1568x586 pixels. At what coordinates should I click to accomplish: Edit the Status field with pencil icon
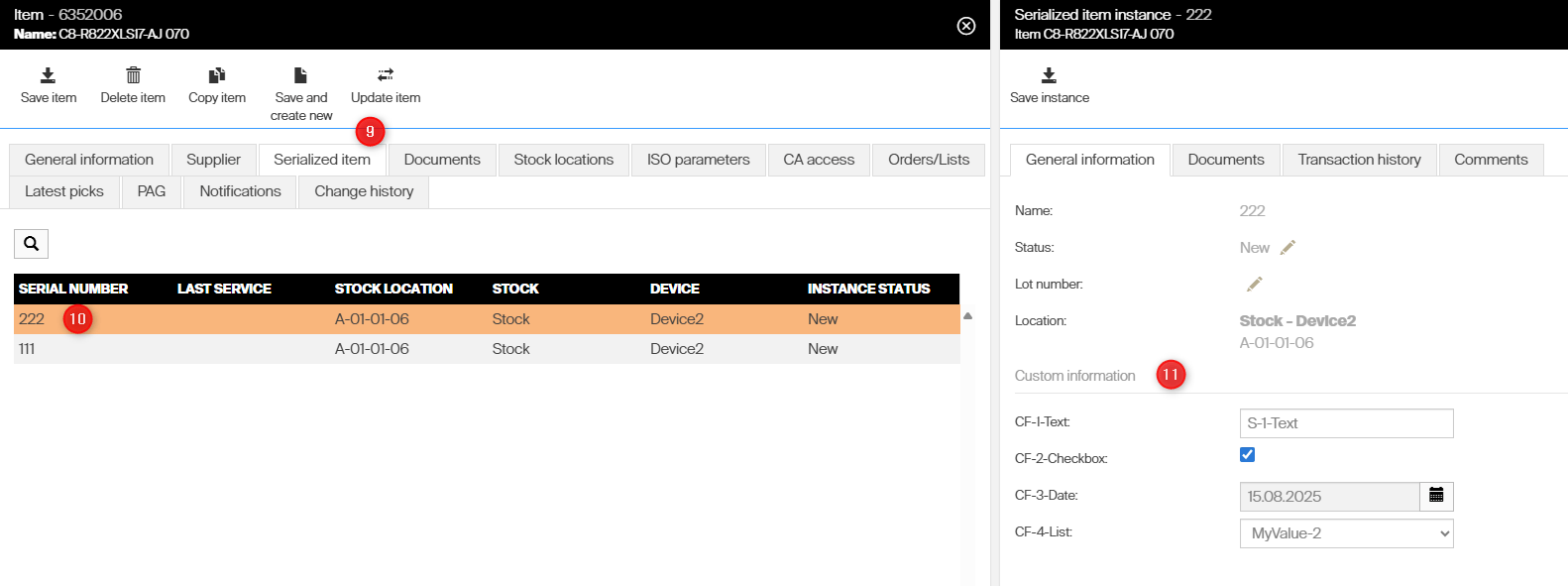[x=1288, y=248]
